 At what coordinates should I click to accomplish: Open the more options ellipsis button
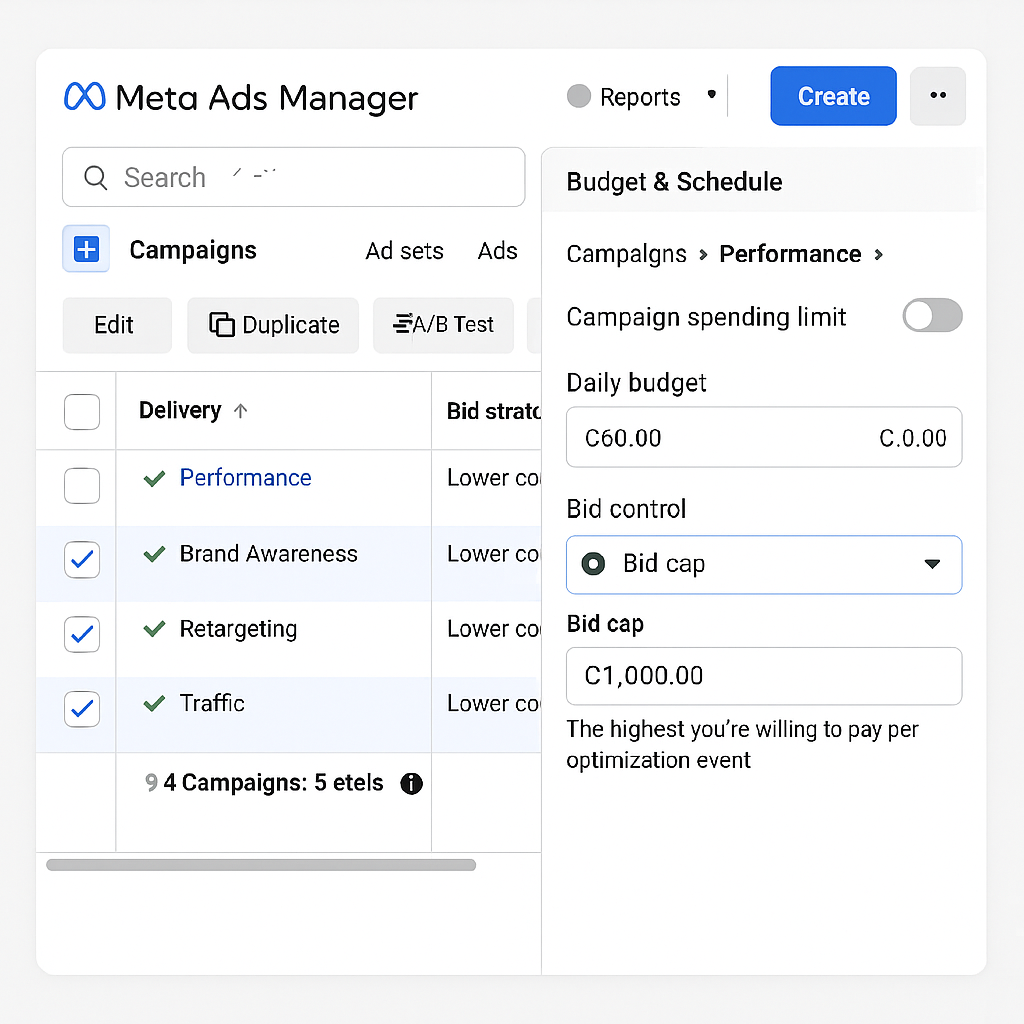(x=937, y=96)
